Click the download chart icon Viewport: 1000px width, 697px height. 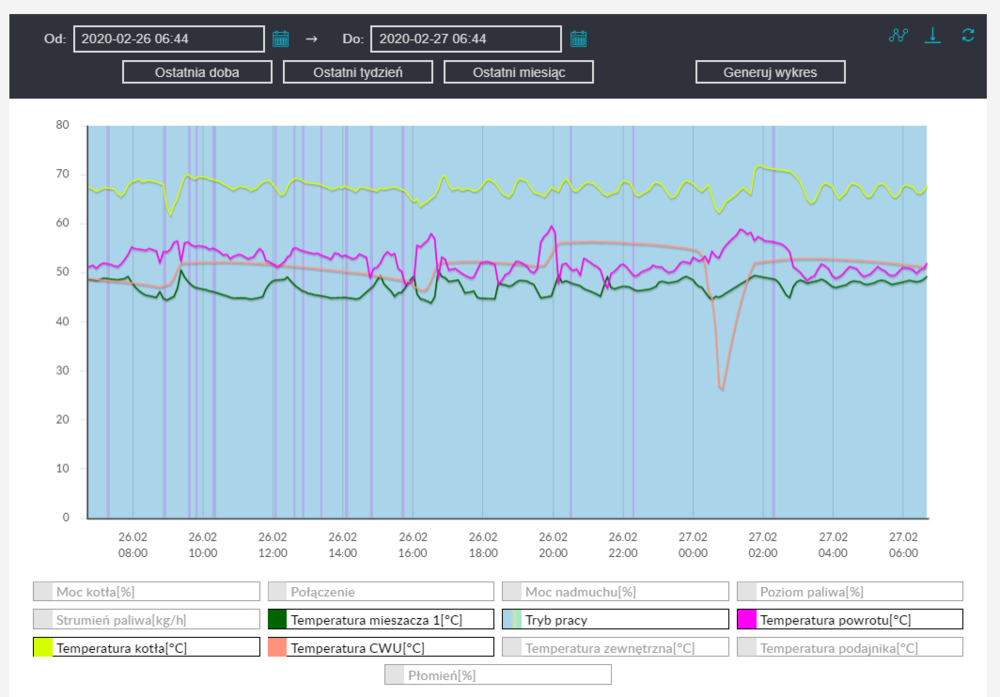[x=932, y=35]
